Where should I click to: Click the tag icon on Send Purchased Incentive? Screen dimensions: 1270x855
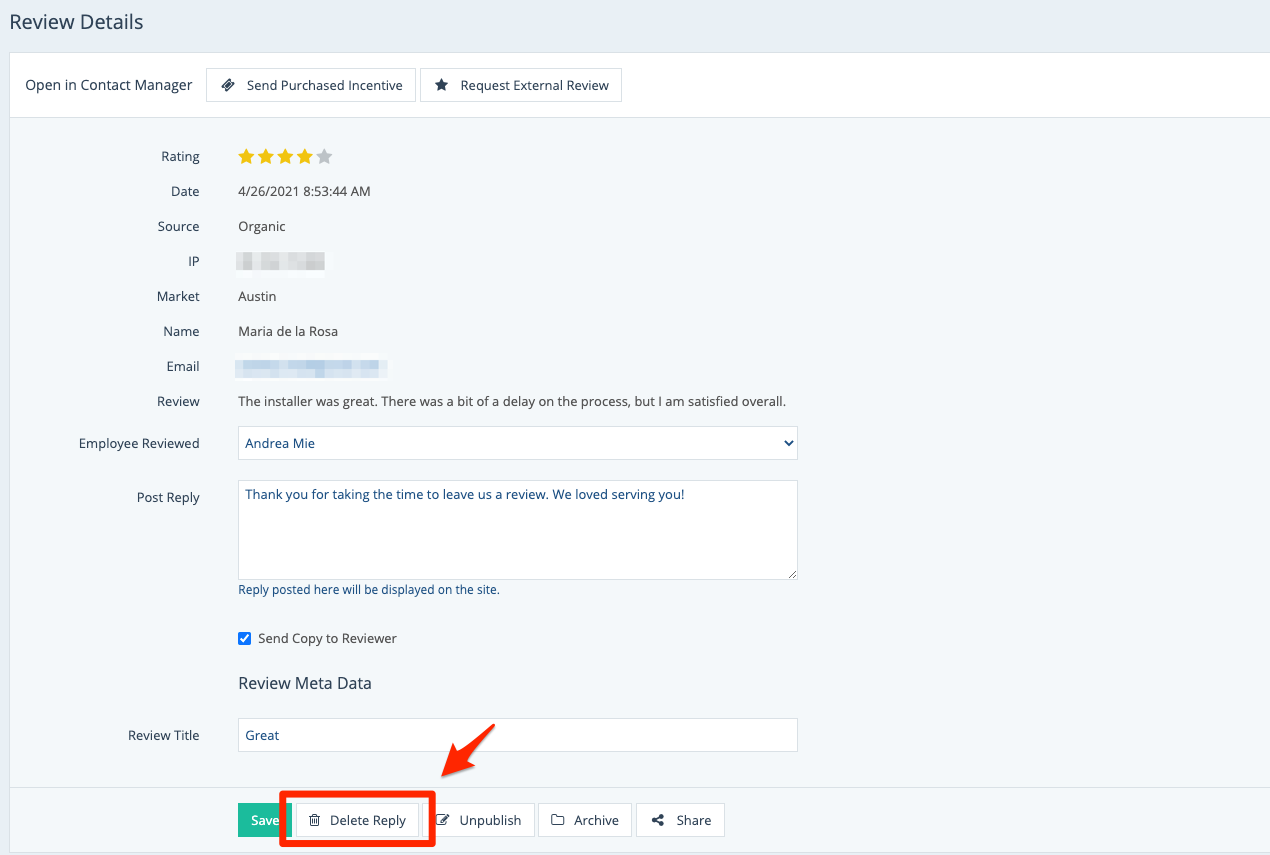pos(228,86)
